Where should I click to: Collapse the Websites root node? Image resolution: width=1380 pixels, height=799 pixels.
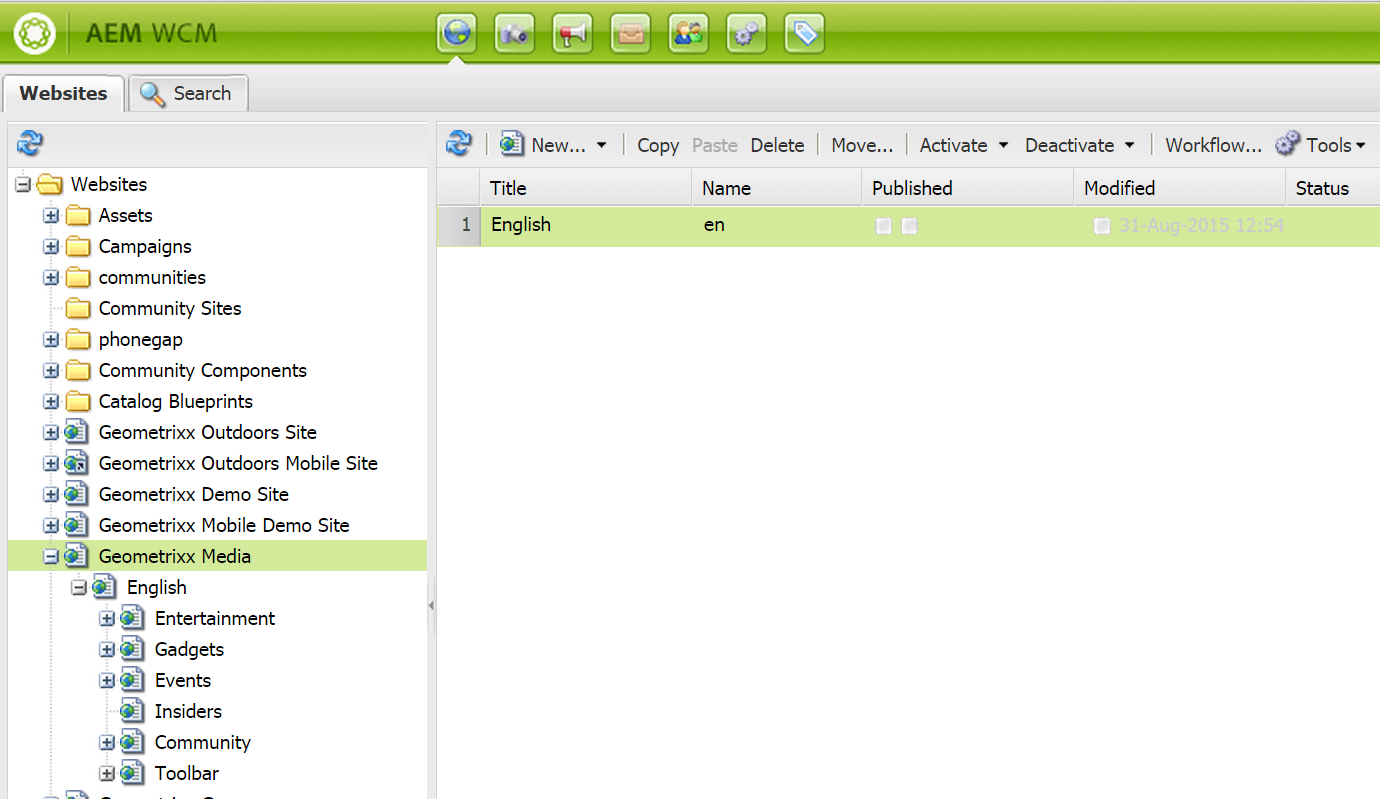23,185
